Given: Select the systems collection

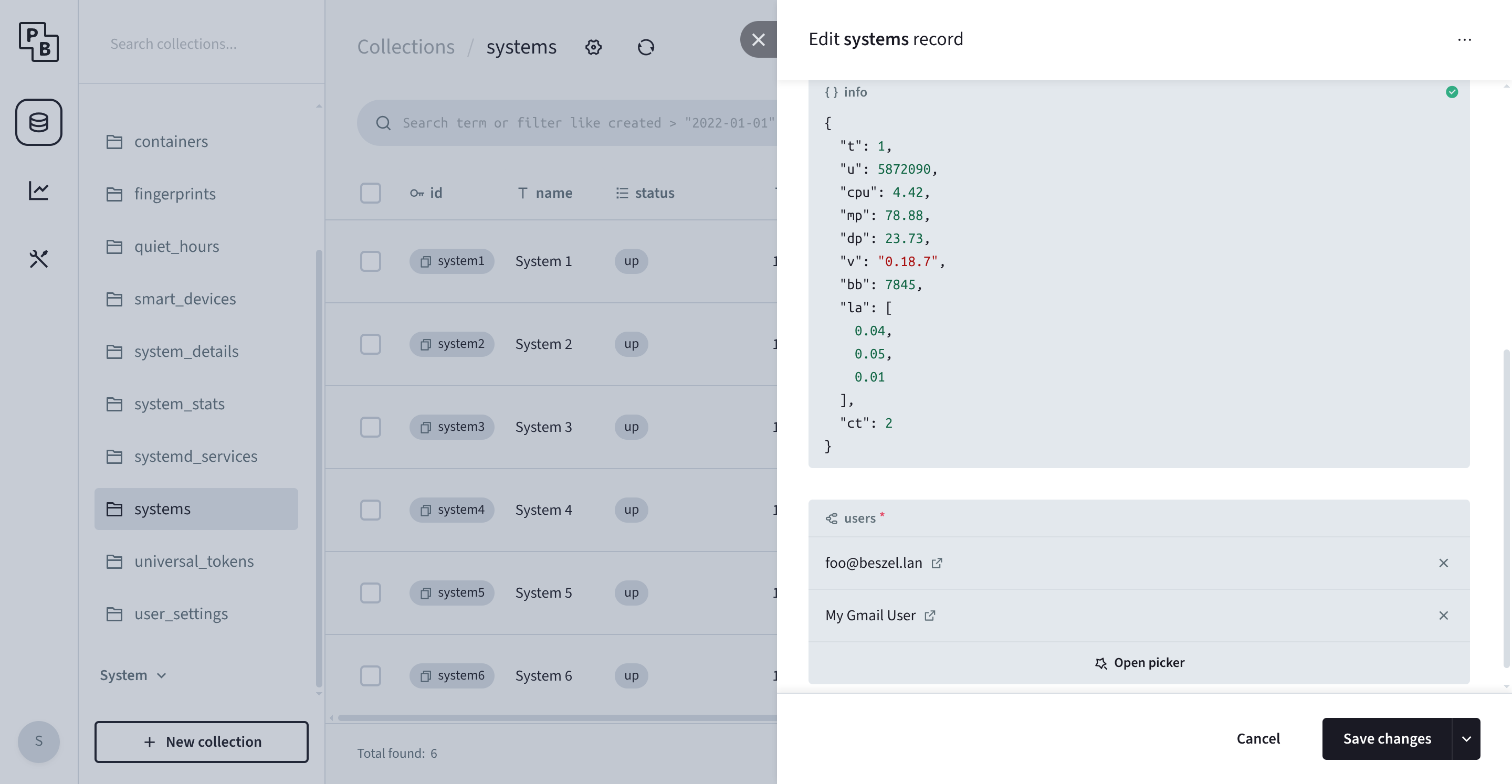Looking at the screenshot, I should [x=196, y=509].
